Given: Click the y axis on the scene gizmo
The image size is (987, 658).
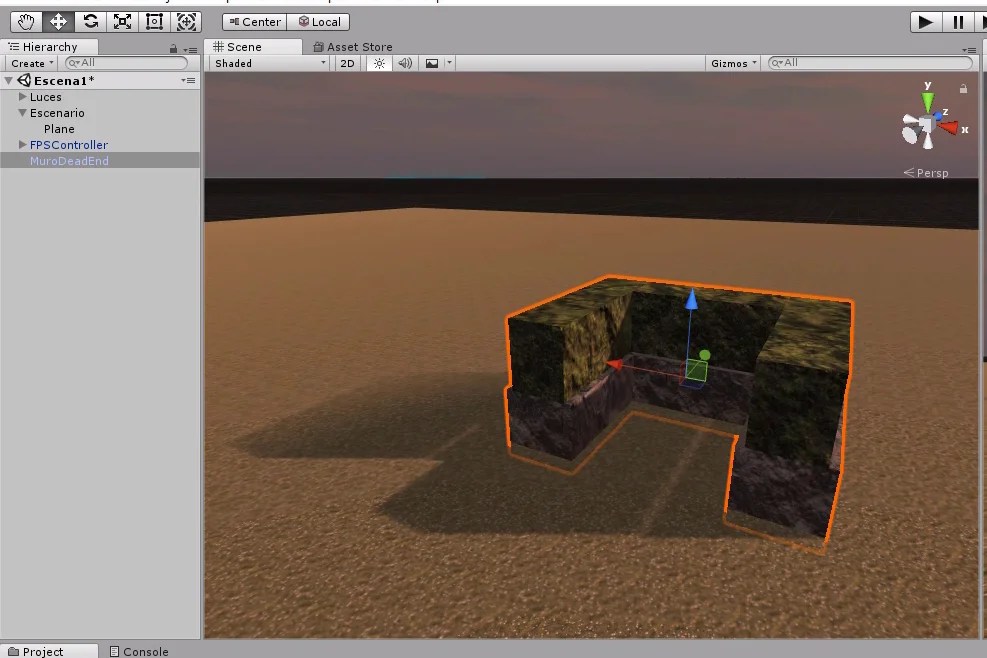Looking at the screenshot, I should click(x=925, y=95).
